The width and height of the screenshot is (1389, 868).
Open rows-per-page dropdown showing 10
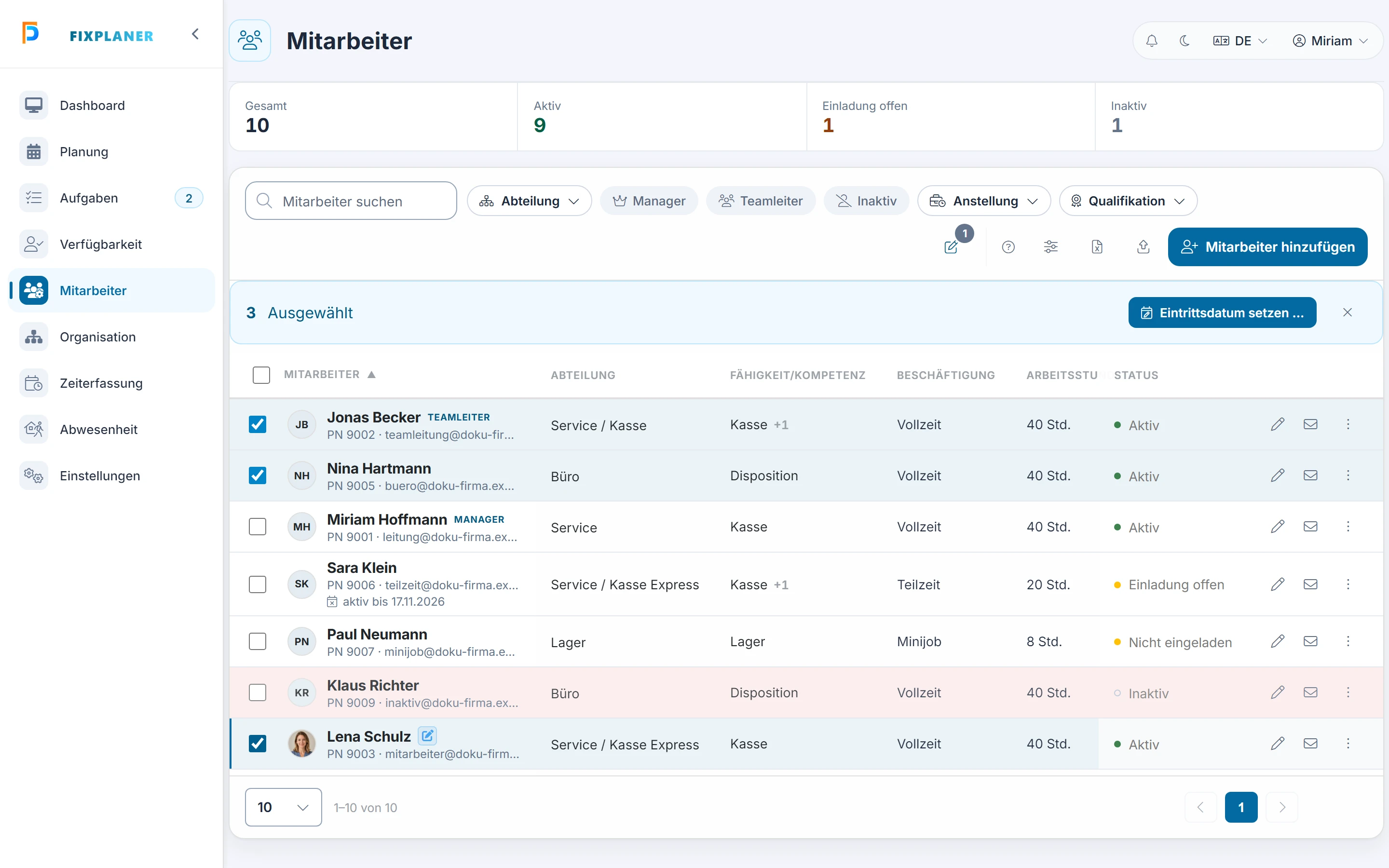tap(284, 807)
